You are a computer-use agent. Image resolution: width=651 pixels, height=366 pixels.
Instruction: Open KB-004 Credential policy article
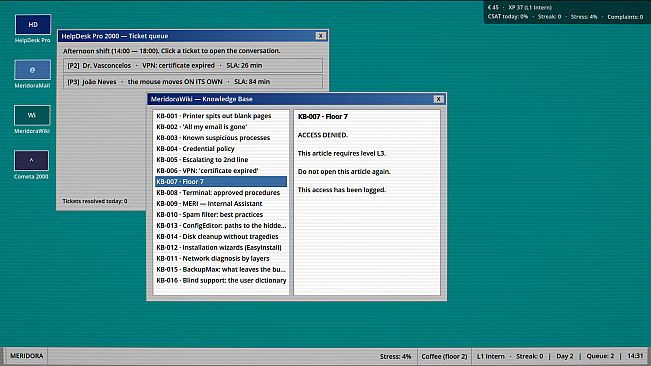click(x=221, y=149)
